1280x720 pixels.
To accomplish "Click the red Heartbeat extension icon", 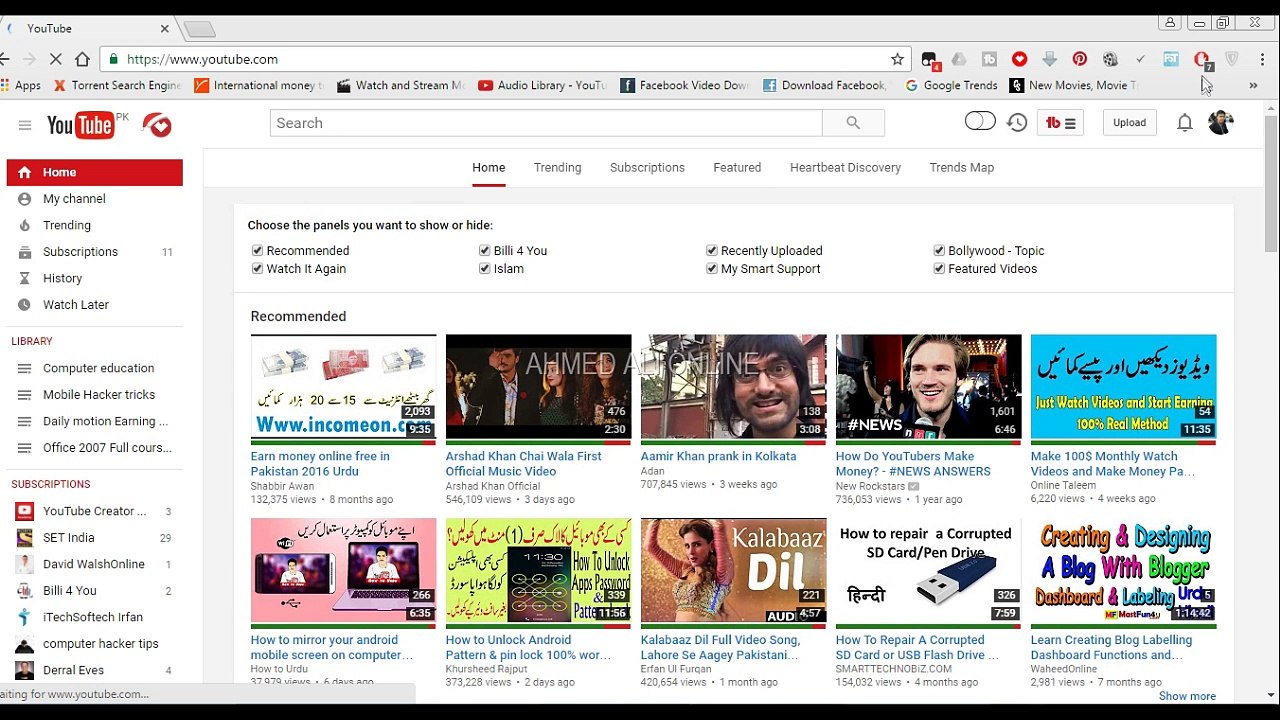I will 1019,59.
